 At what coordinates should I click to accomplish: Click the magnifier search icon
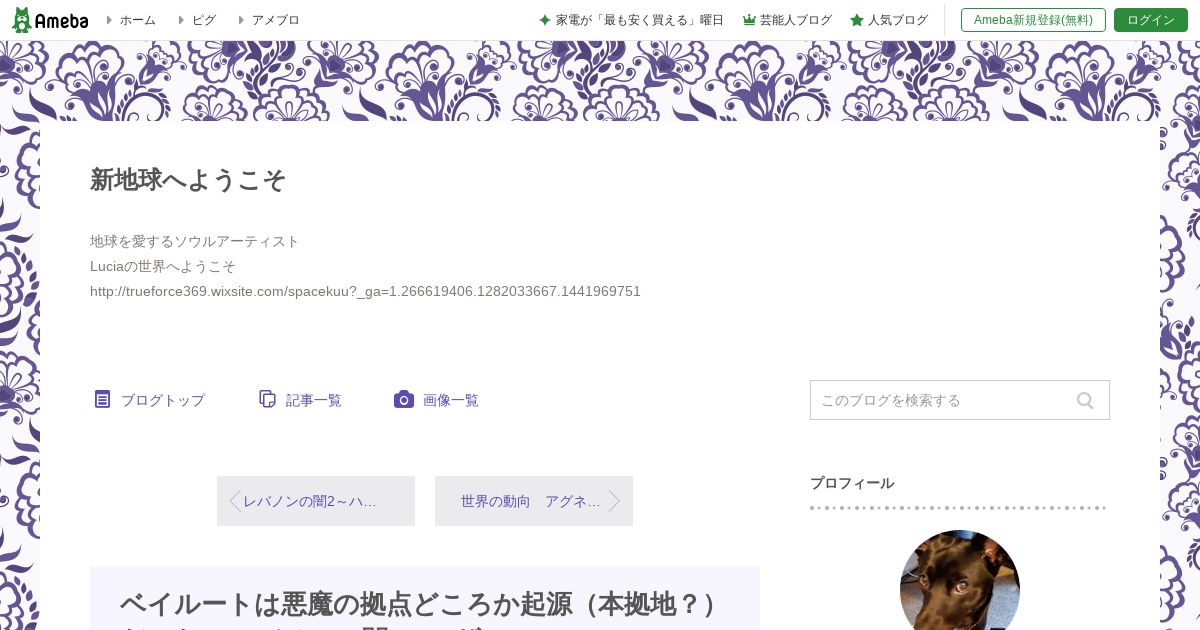click(1085, 400)
